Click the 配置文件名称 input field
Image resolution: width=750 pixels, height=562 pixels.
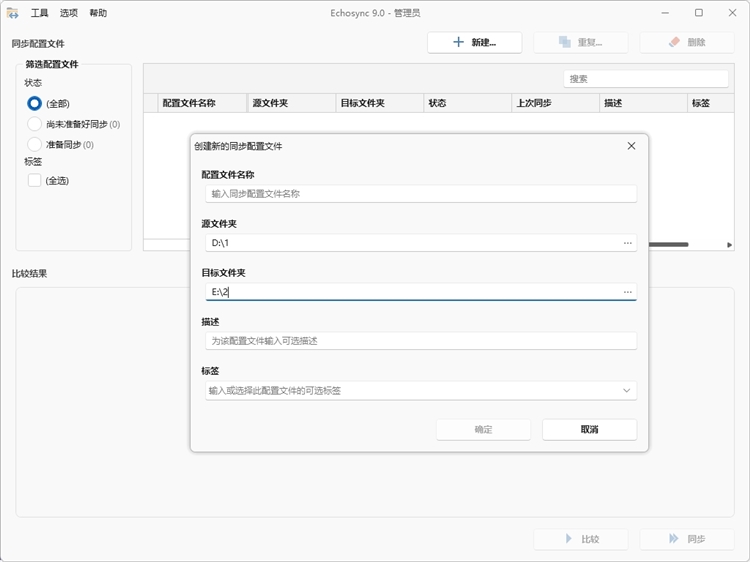[421, 194]
